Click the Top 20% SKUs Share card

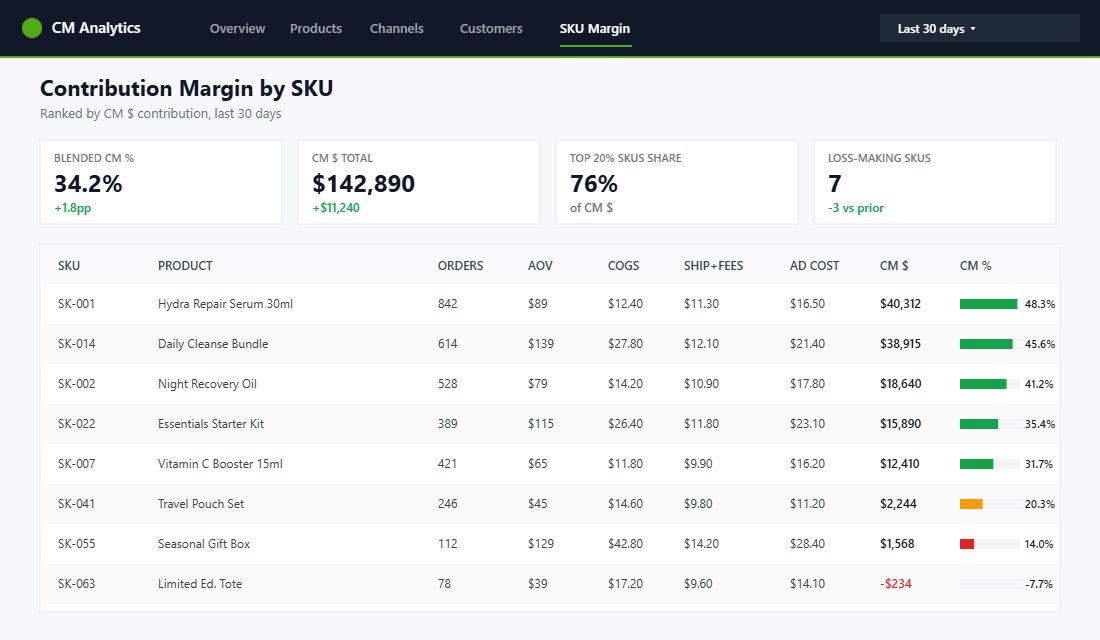click(x=677, y=181)
